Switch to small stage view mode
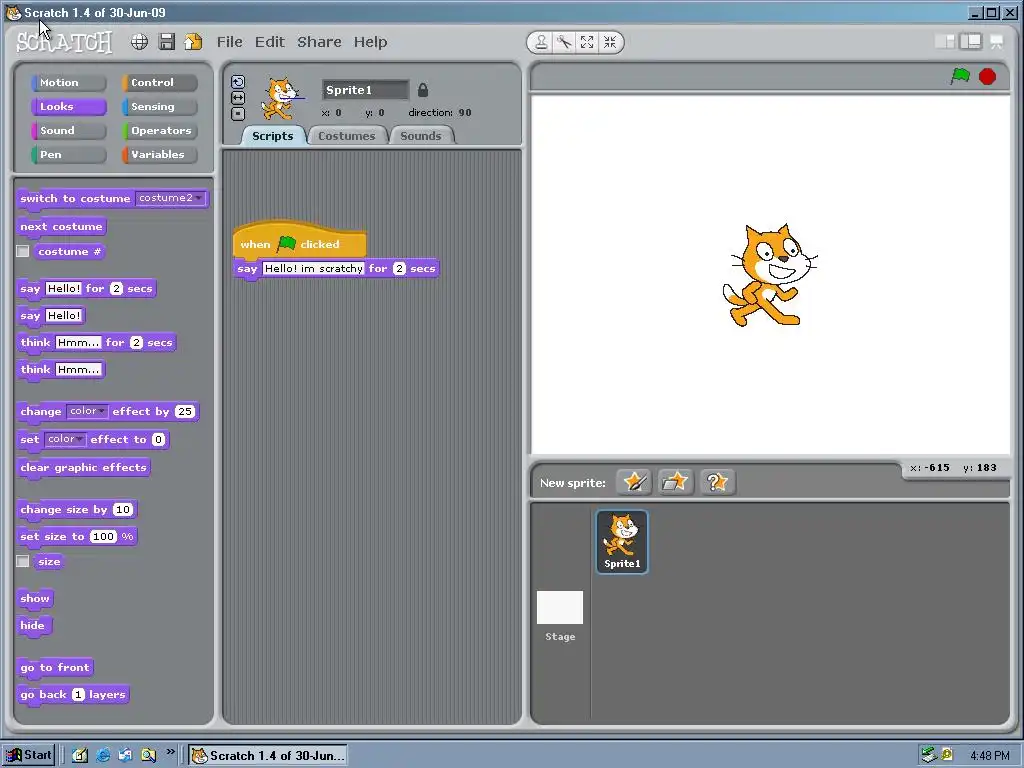1024x768 pixels. [945, 42]
